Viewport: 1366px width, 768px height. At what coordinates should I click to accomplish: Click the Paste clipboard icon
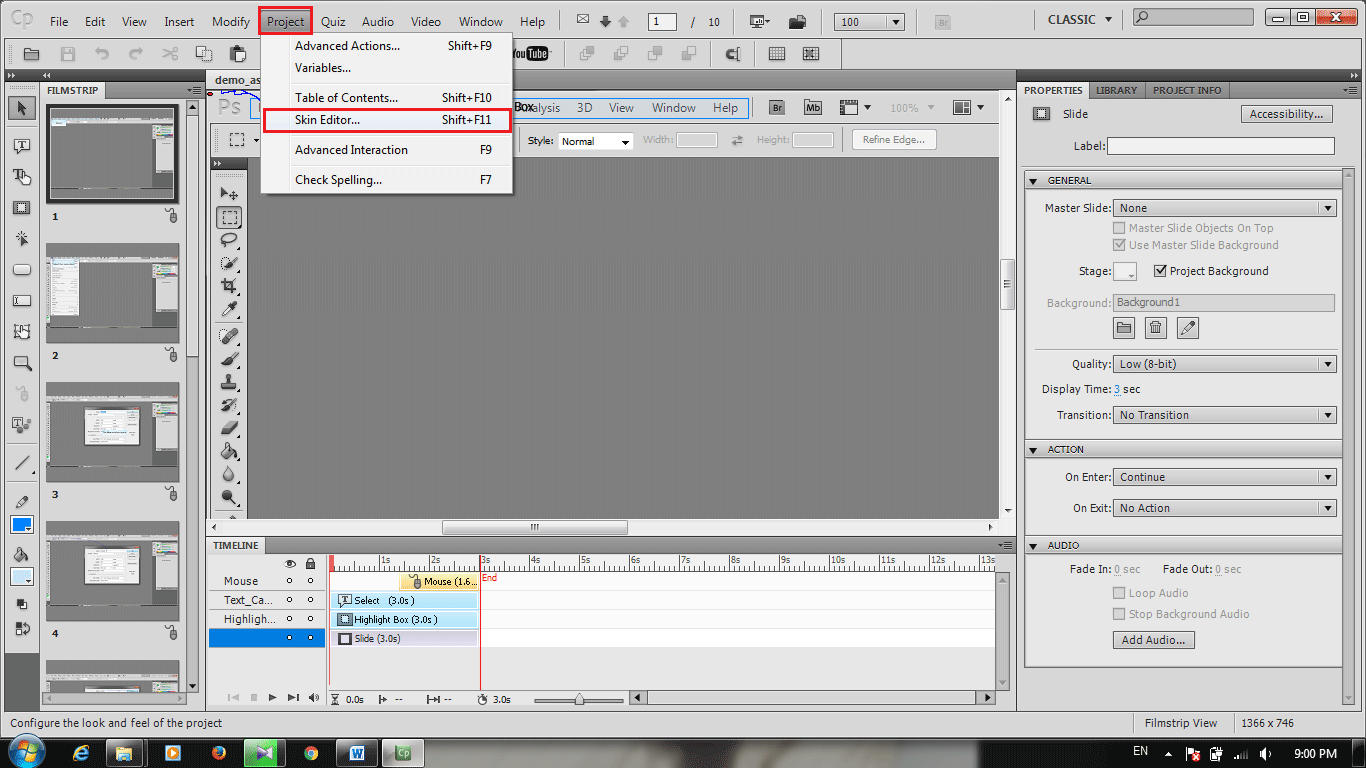pos(238,54)
